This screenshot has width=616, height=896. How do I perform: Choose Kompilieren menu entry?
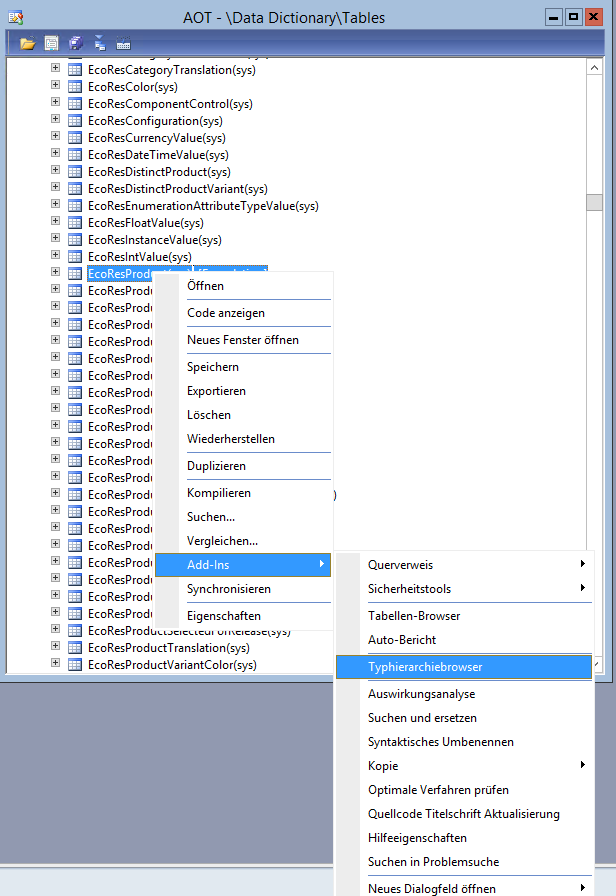[x=243, y=493]
